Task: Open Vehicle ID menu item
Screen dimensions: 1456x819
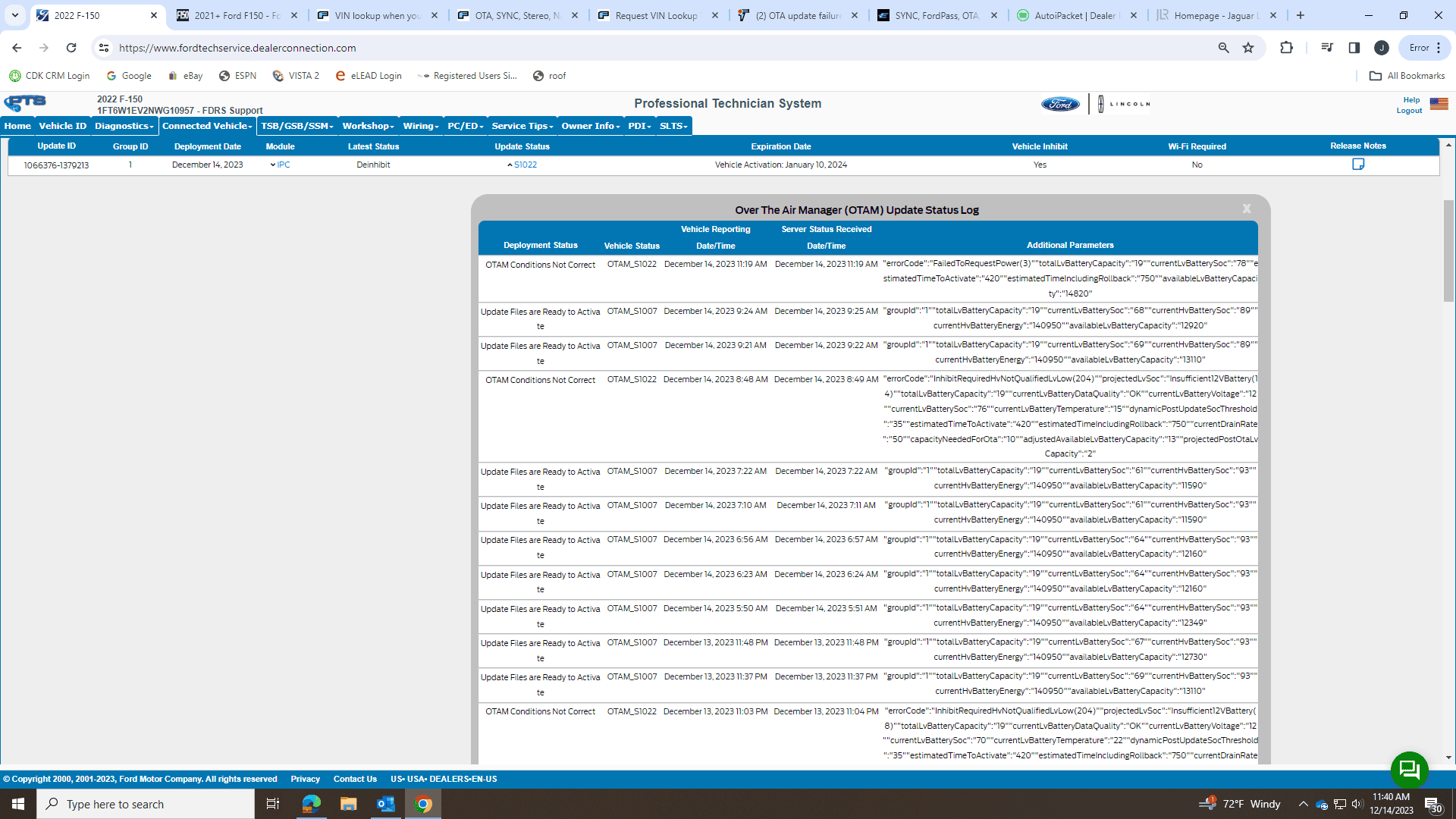Action: (63, 126)
